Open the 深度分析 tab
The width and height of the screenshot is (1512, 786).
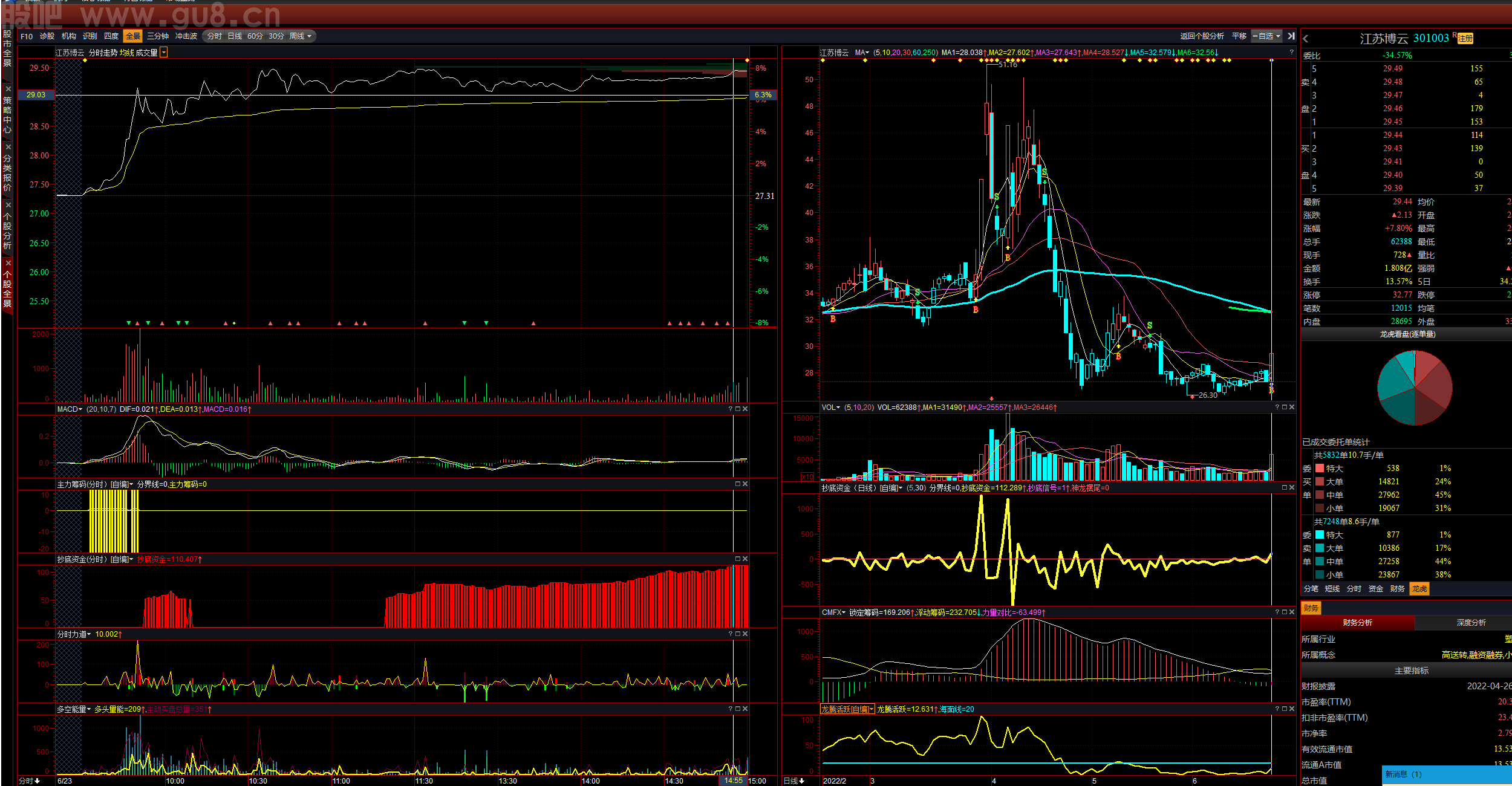coord(1471,622)
